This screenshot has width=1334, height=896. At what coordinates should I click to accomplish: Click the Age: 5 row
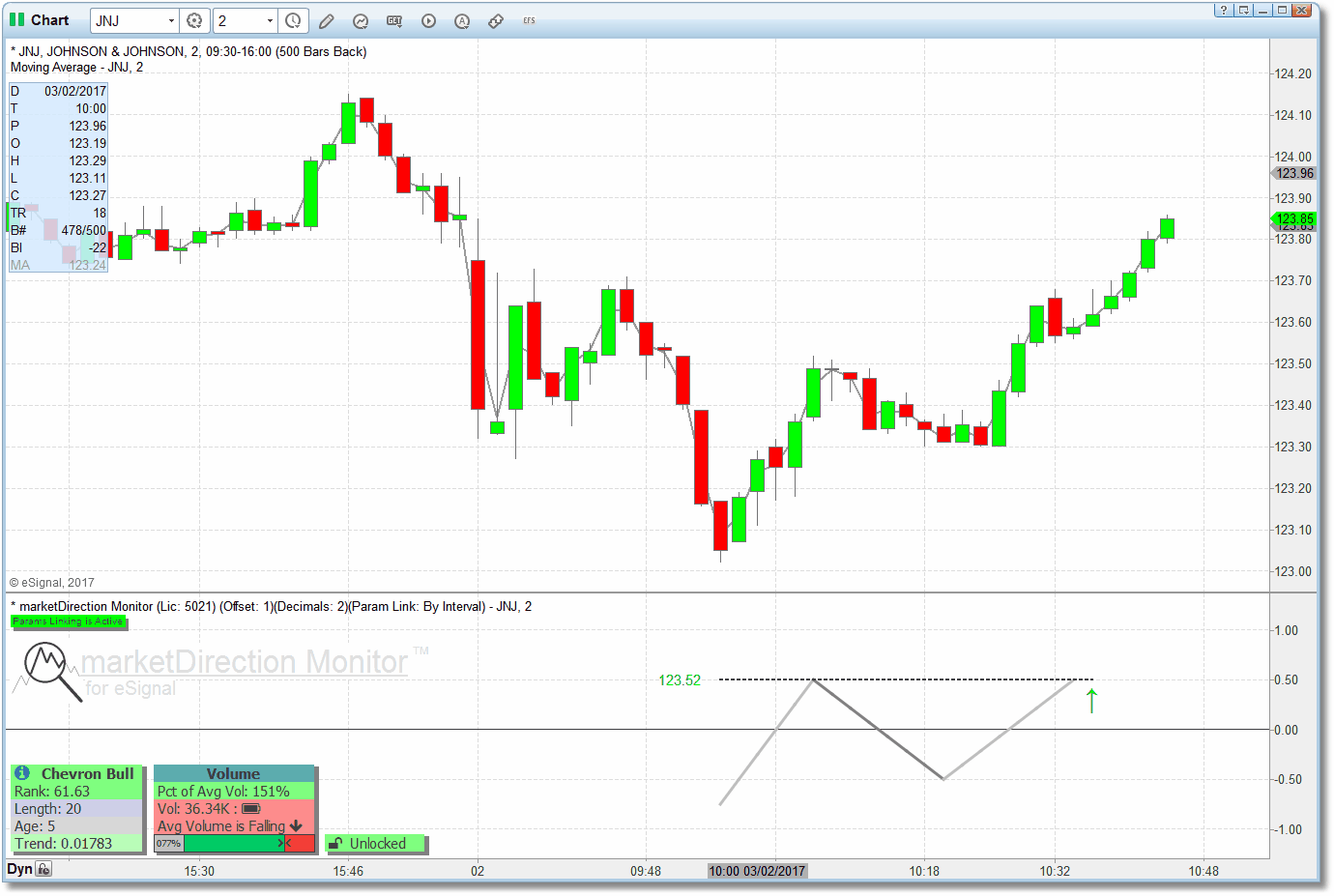click(x=77, y=825)
